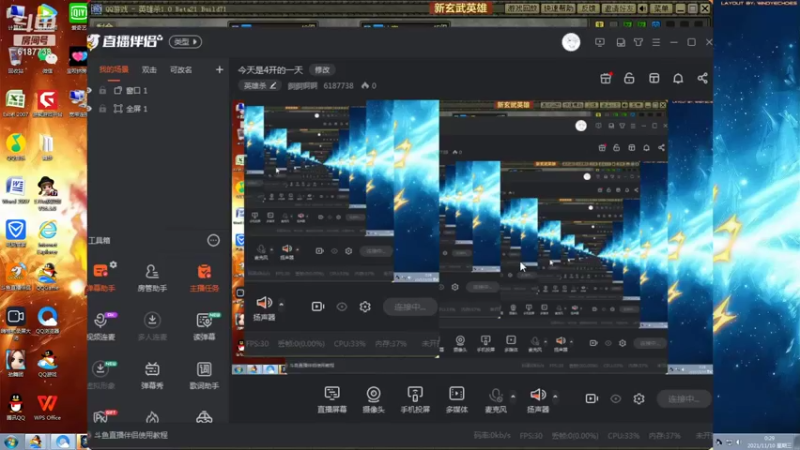Open 腾讯QQ desktop shortcut
Image resolution: width=800 pixels, height=450 pixels.
(15, 407)
